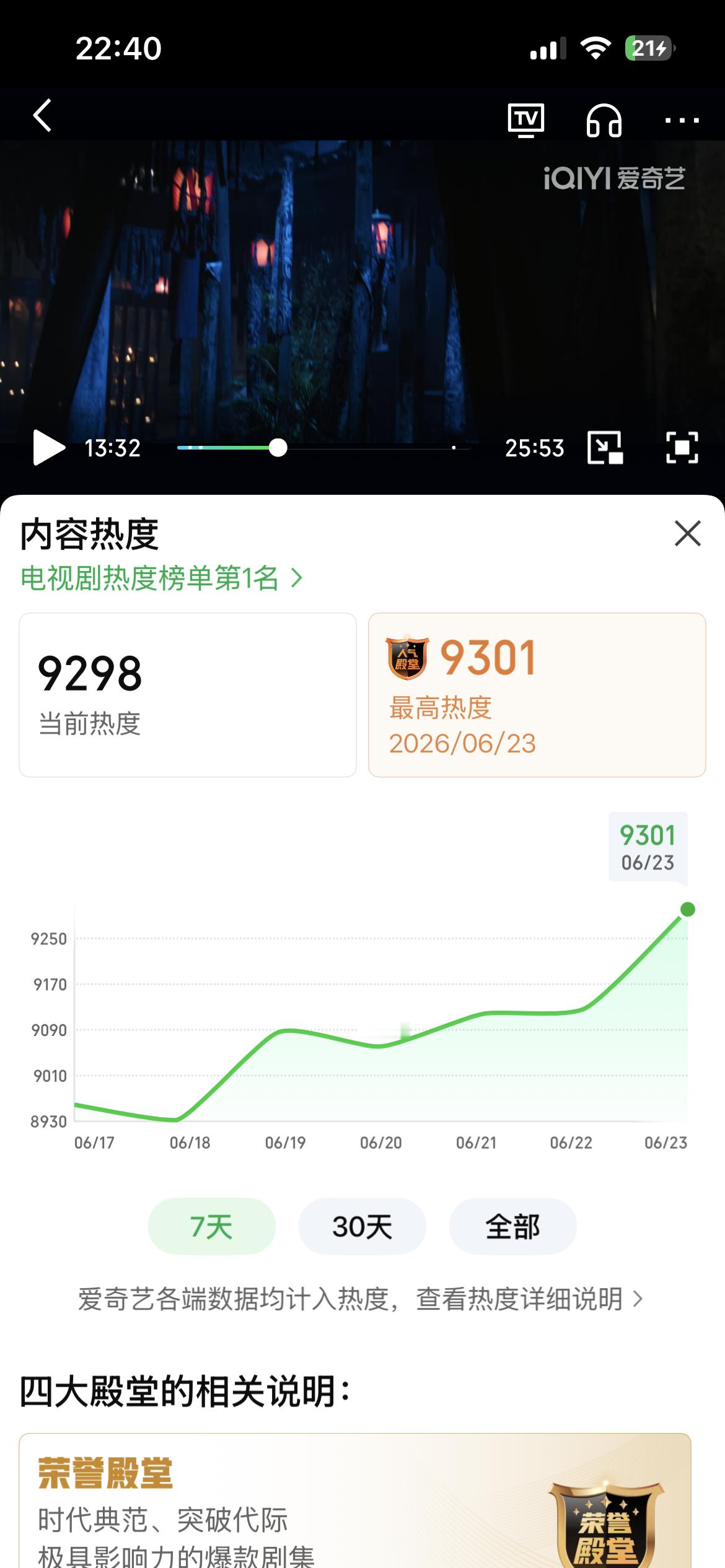Viewport: 725px width, 1568px height.
Task: Open the three-dot more options menu
Action: (x=682, y=120)
